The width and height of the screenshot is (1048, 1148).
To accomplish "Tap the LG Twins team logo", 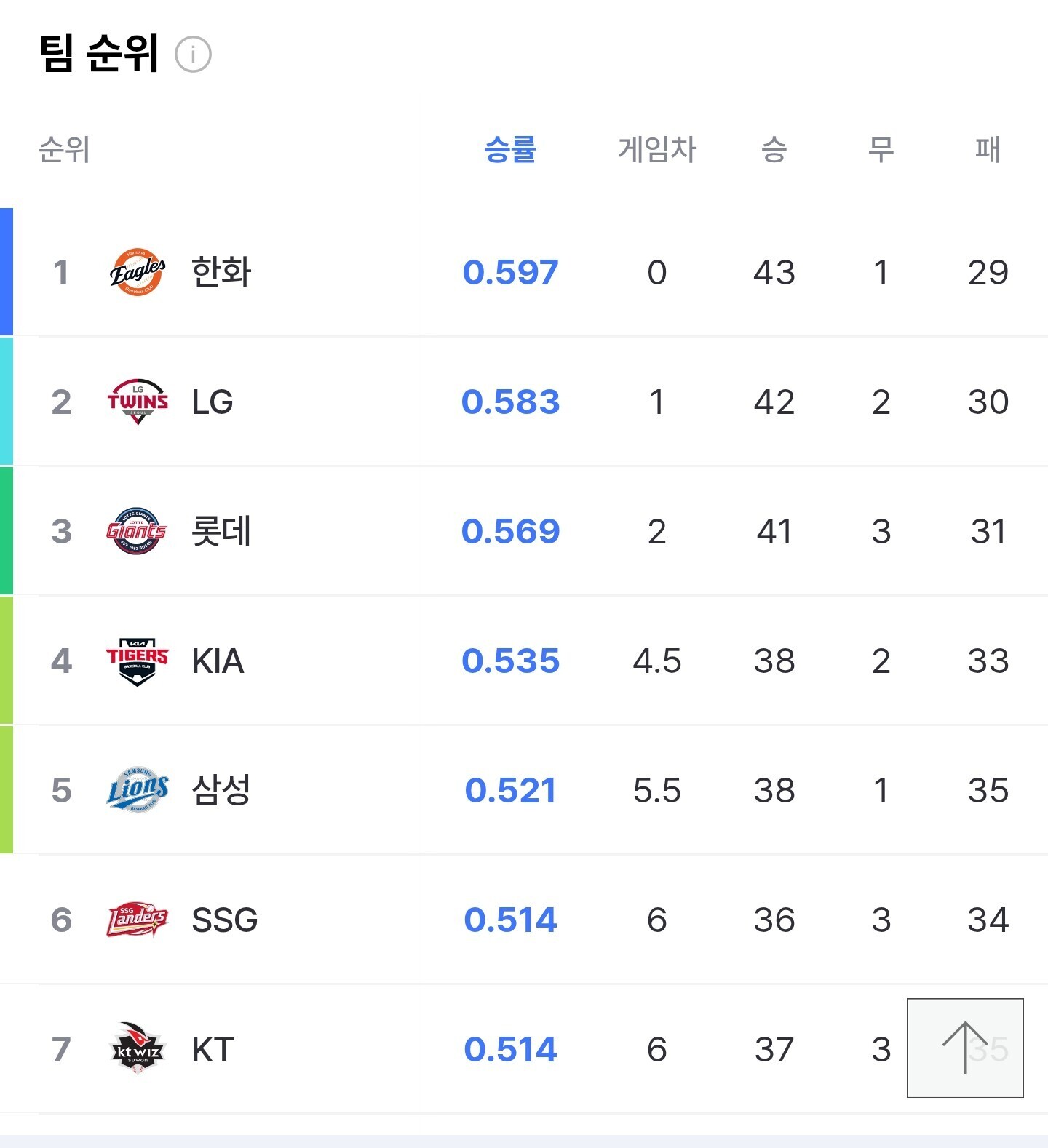I will click(x=138, y=402).
